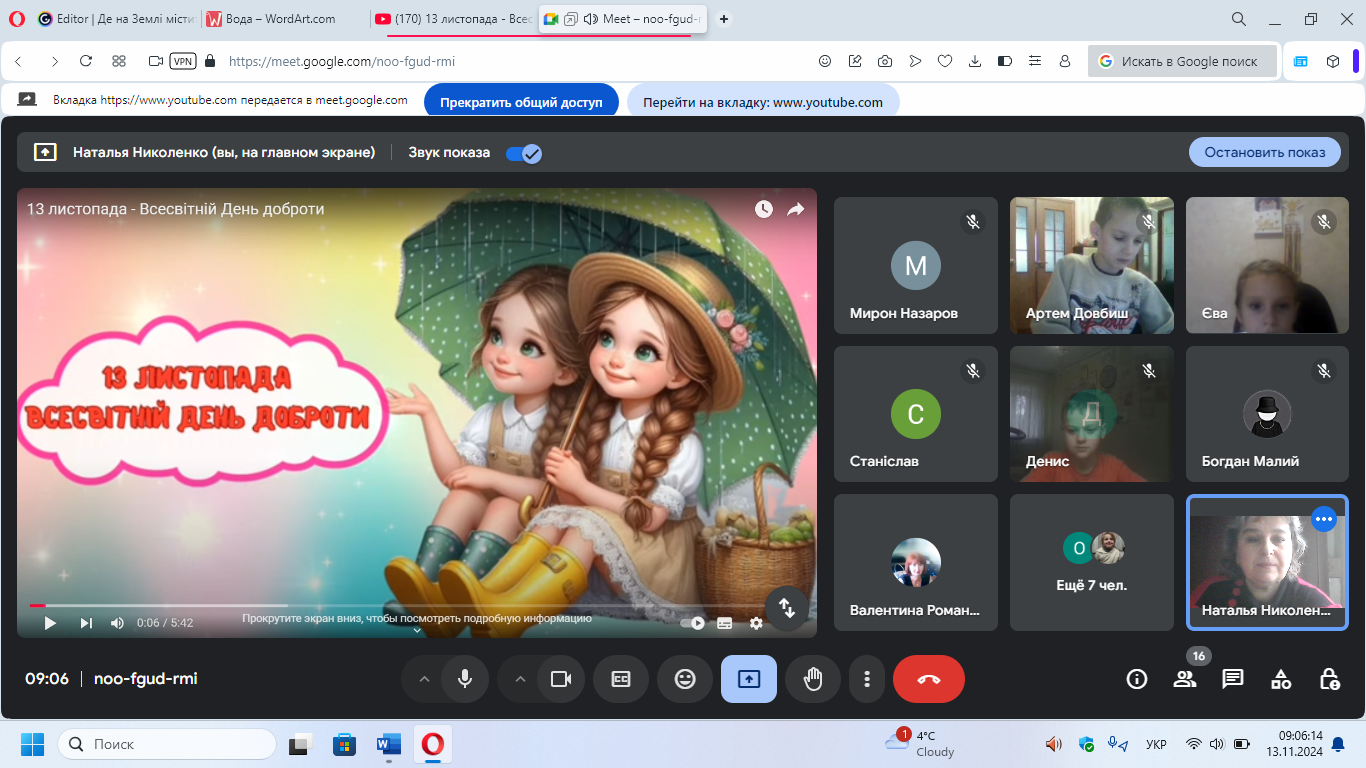
Task: Click the Windows taskbar search box
Action: tap(167, 744)
